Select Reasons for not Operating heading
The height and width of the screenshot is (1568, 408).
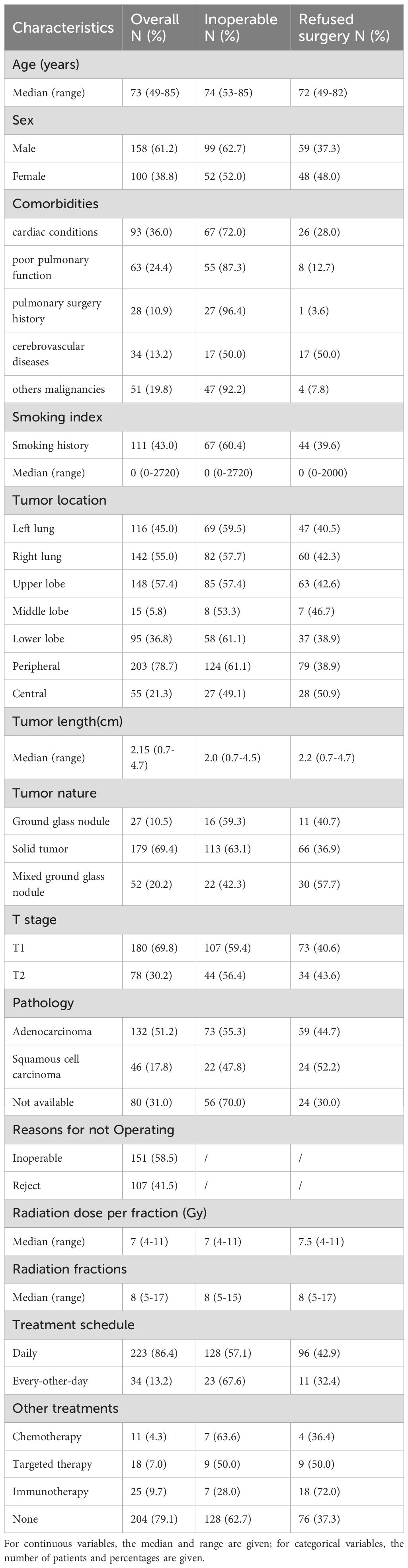tap(93, 1130)
